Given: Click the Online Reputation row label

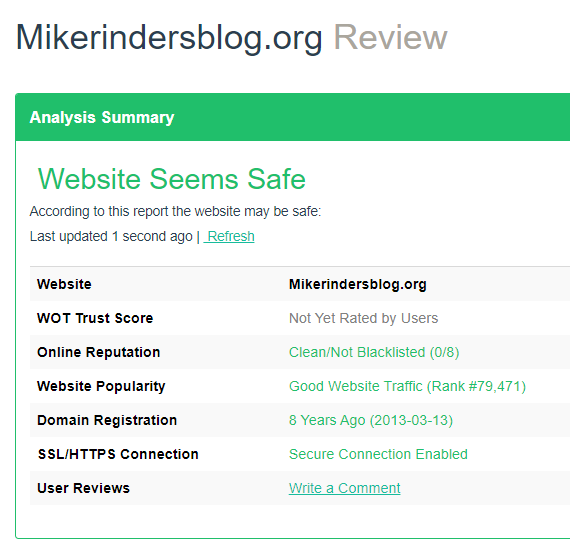Looking at the screenshot, I should click(x=99, y=352).
